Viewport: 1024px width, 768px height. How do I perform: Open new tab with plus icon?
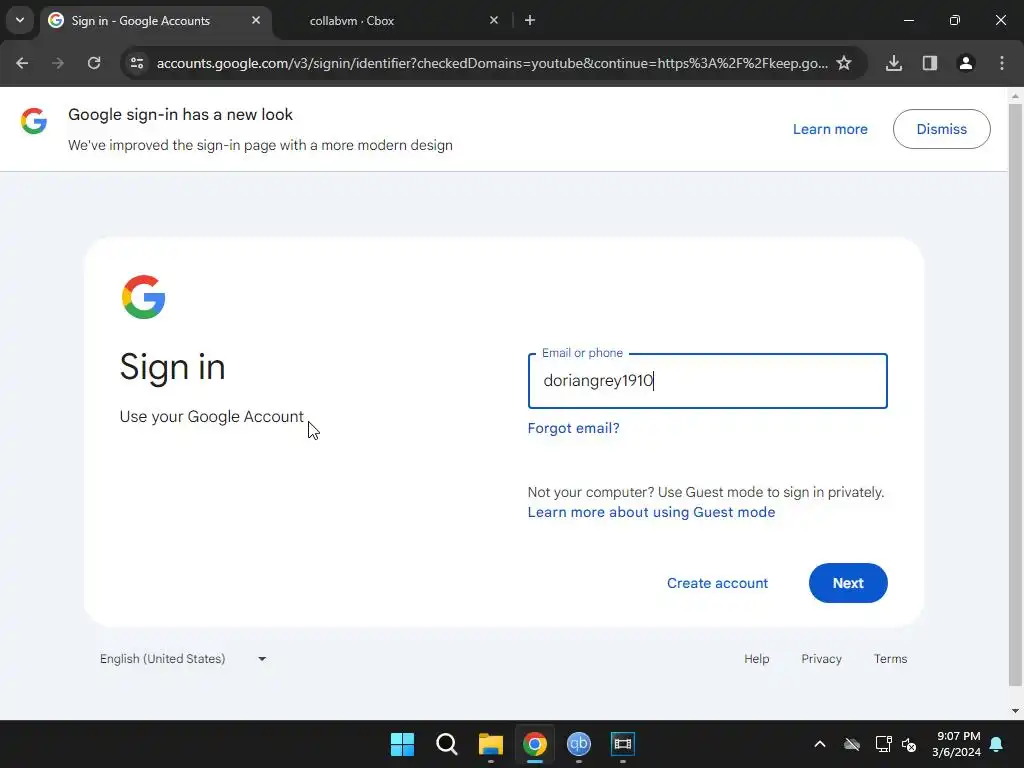point(530,20)
